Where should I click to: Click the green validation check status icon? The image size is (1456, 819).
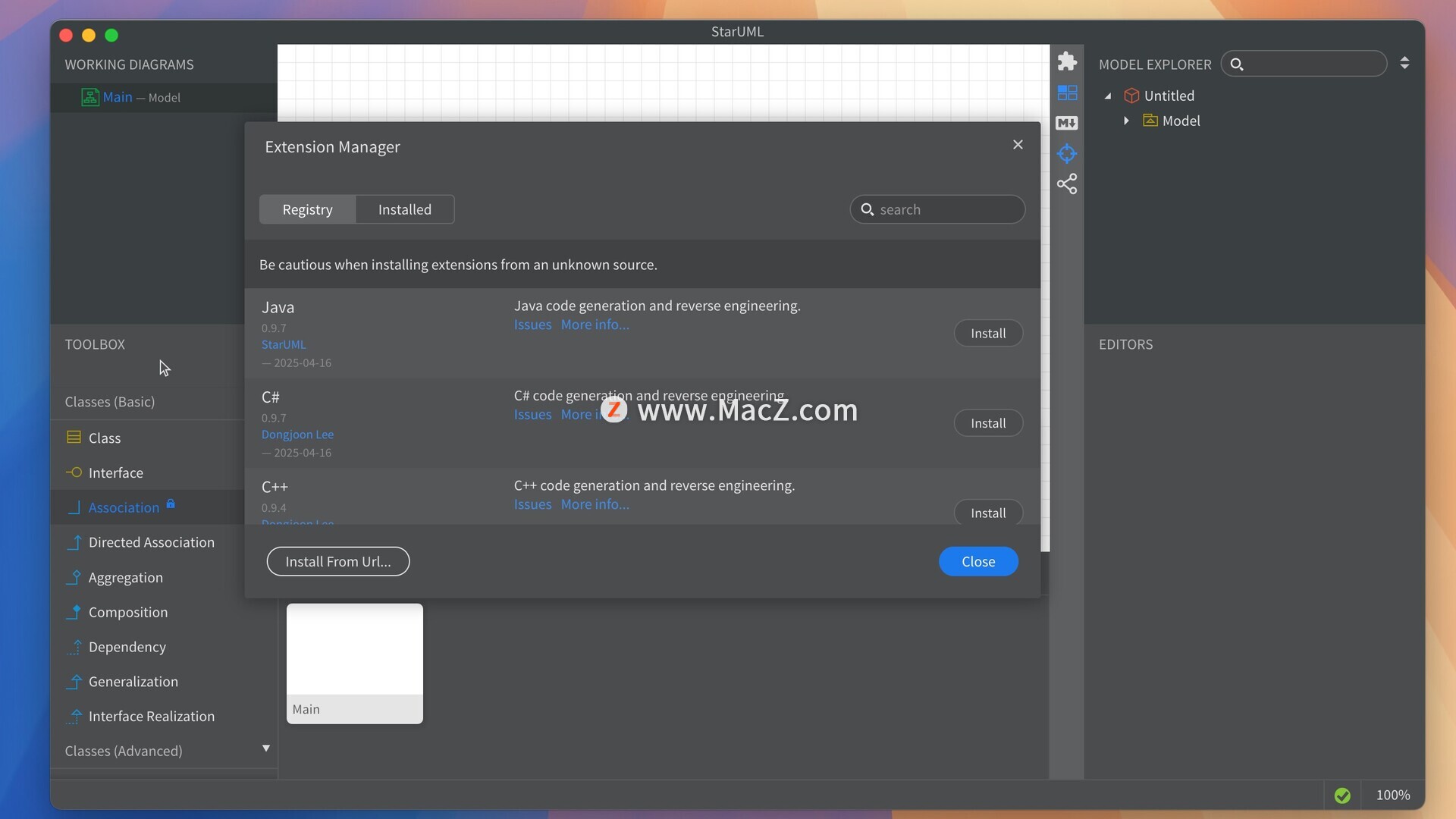coord(1342,795)
